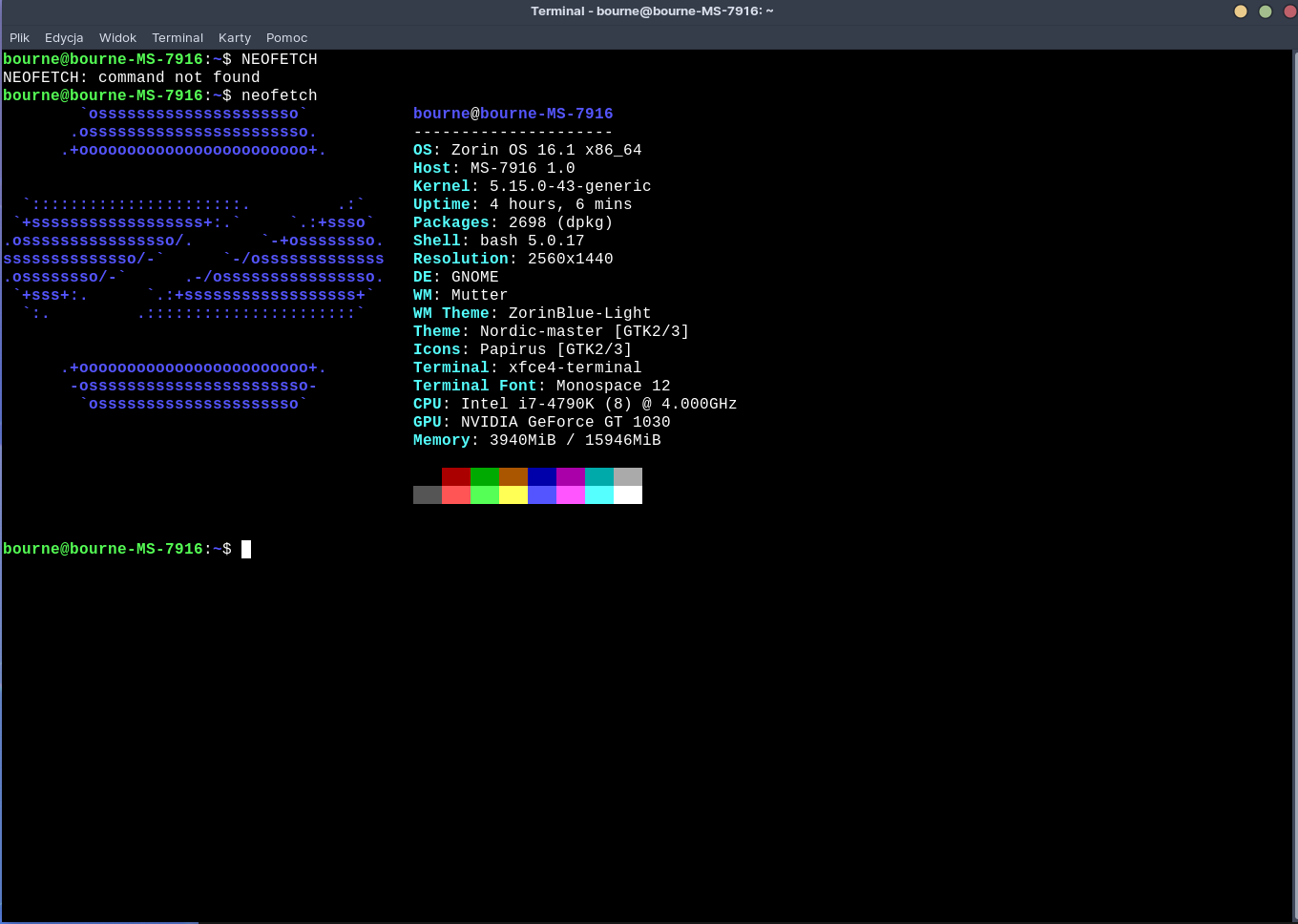Click the light gray color block
The image size is (1298, 924).
628,476
